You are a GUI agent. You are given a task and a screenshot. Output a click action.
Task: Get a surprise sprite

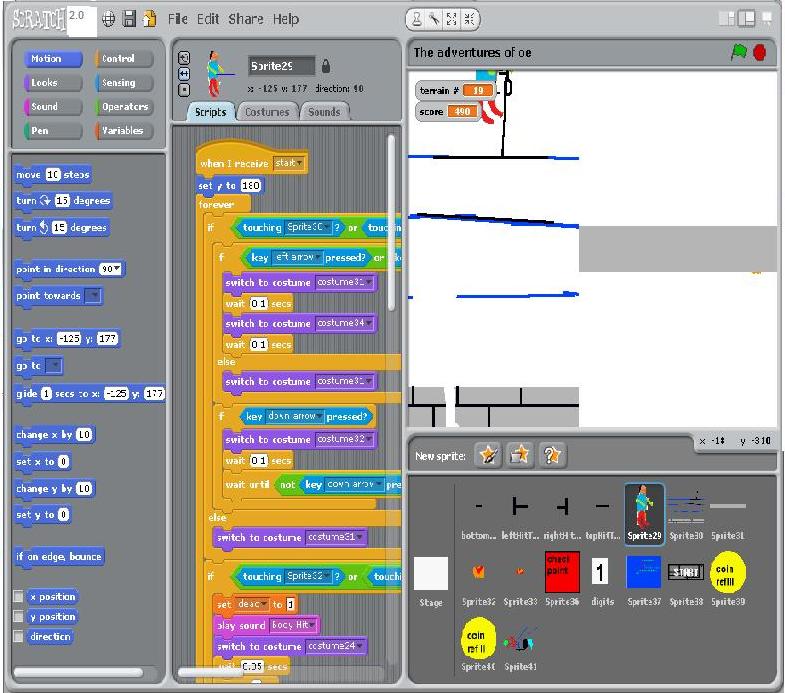click(x=552, y=455)
